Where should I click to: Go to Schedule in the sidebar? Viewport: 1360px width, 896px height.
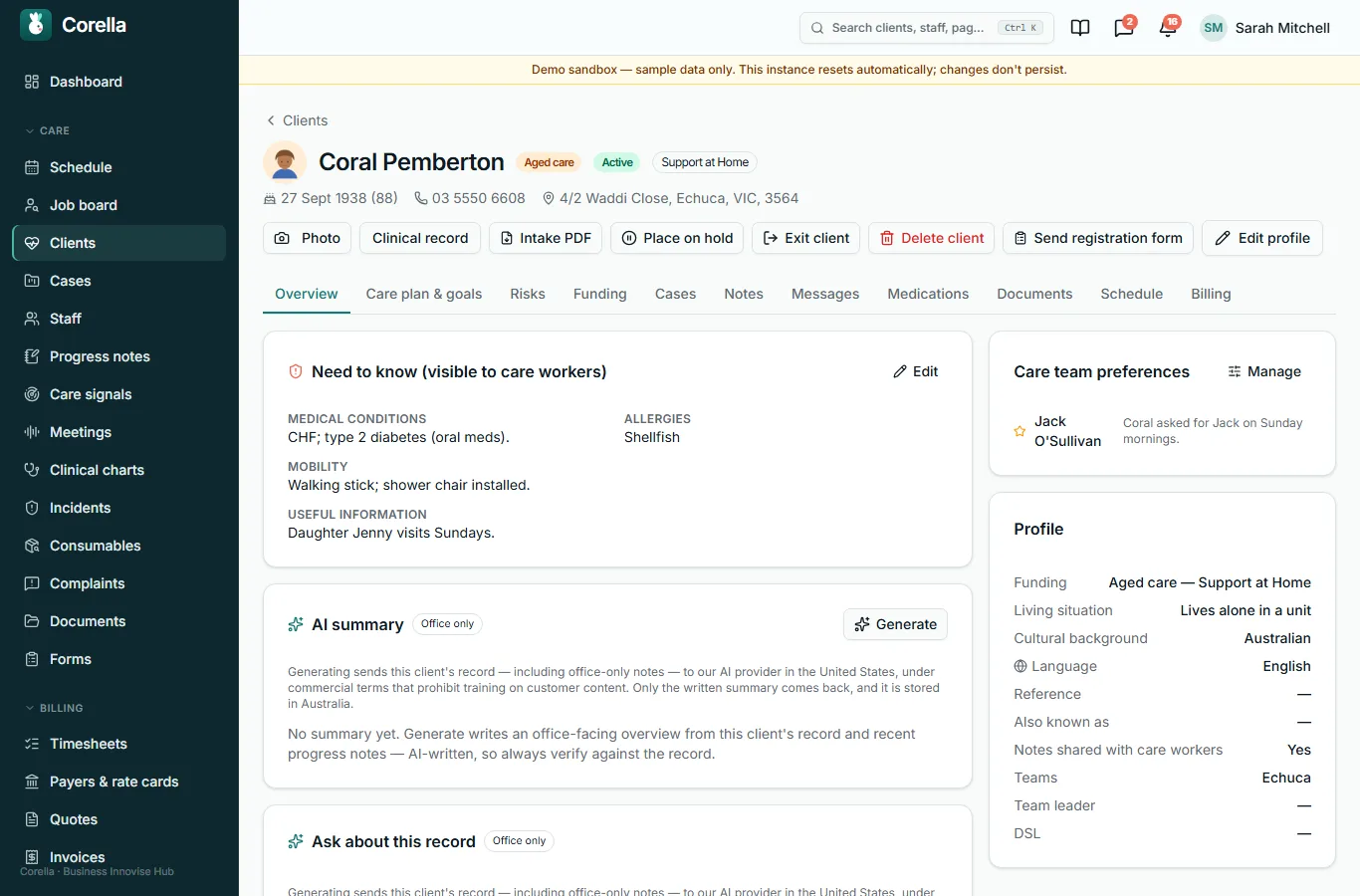(119, 167)
